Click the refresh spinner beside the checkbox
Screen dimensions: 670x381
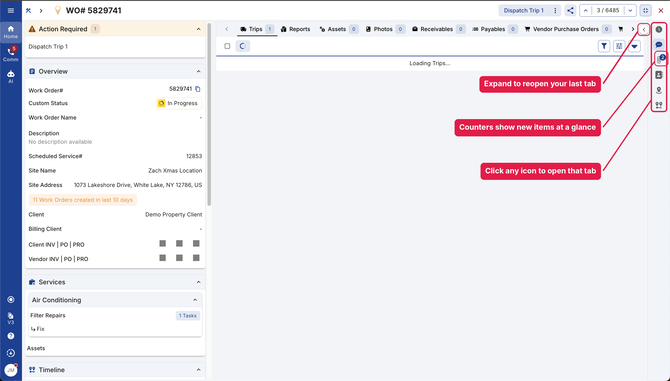pos(242,46)
